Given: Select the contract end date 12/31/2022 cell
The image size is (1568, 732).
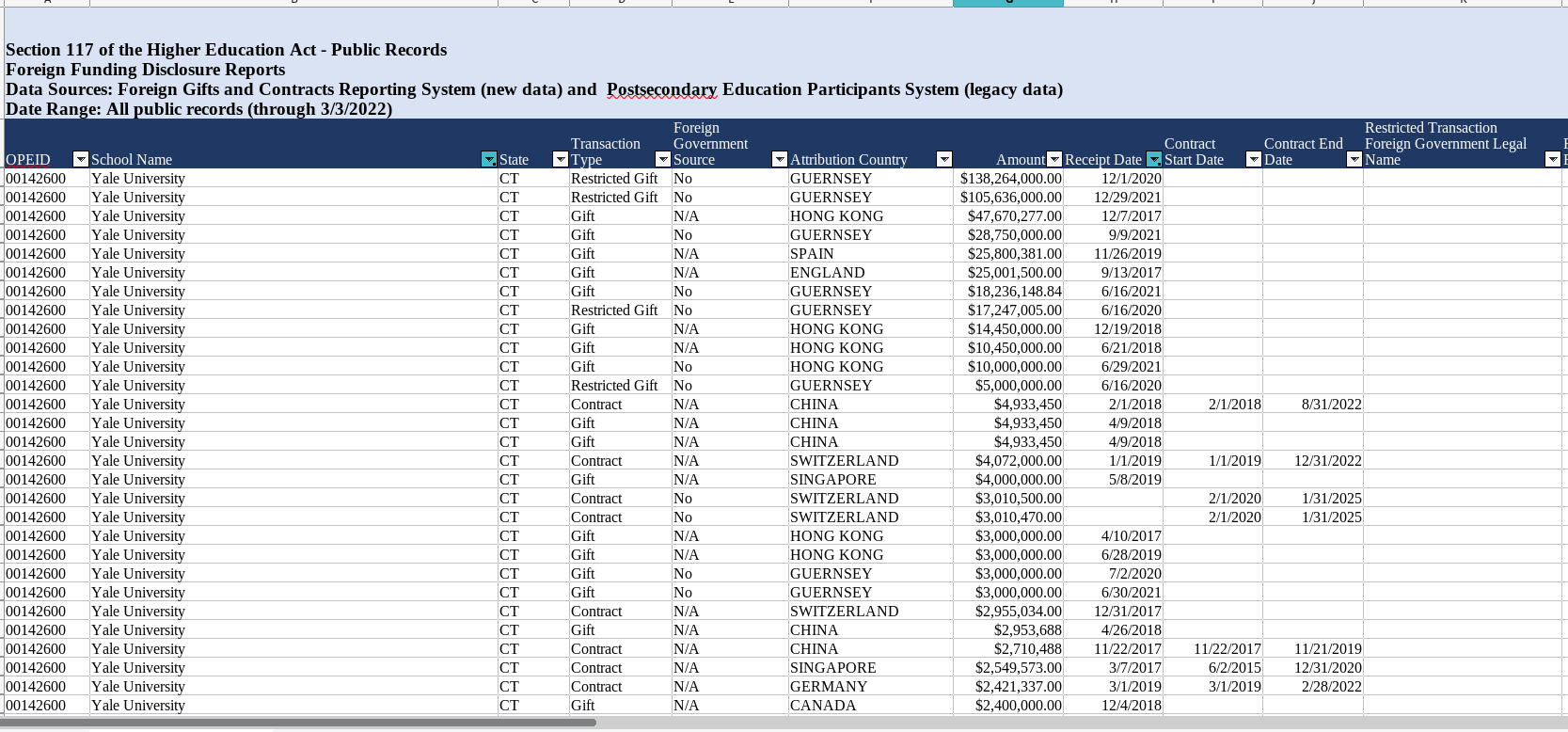Looking at the screenshot, I should tap(1313, 461).
